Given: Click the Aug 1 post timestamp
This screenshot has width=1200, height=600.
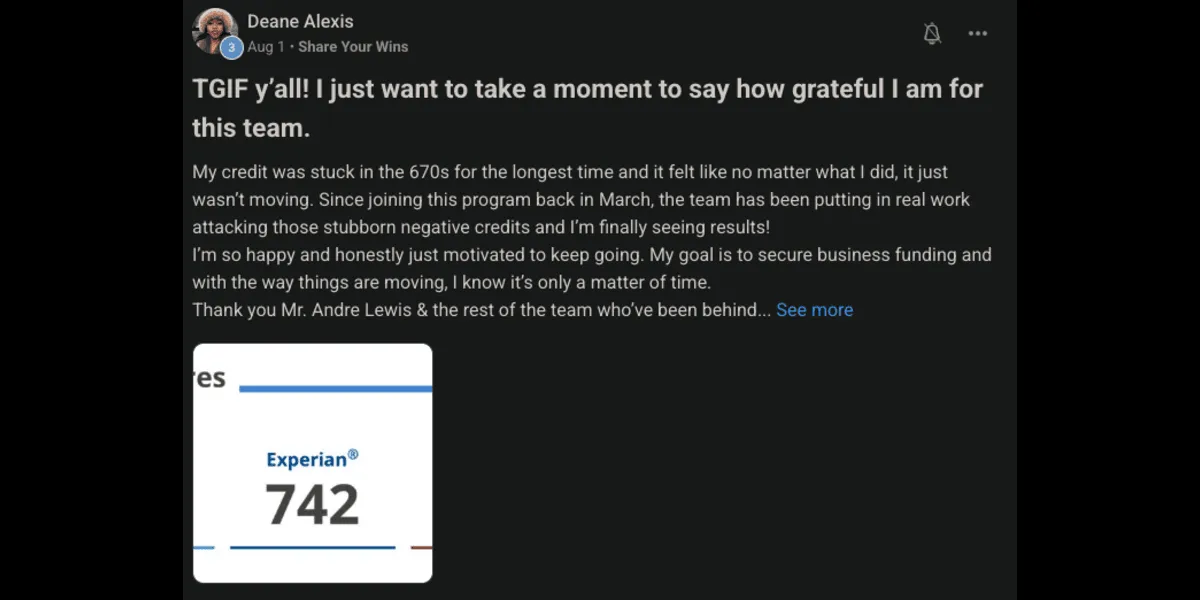Looking at the screenshot, I should tap(266, 47).
